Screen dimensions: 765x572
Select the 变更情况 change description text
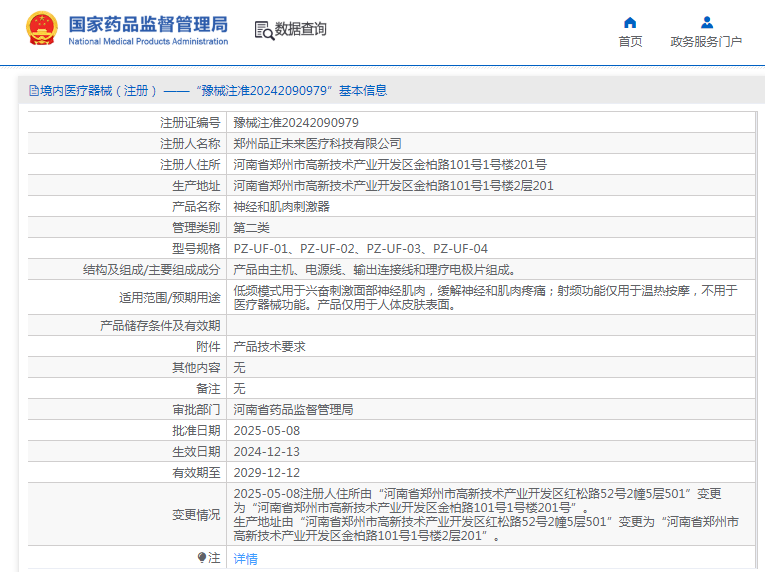(x=486, y=514)
